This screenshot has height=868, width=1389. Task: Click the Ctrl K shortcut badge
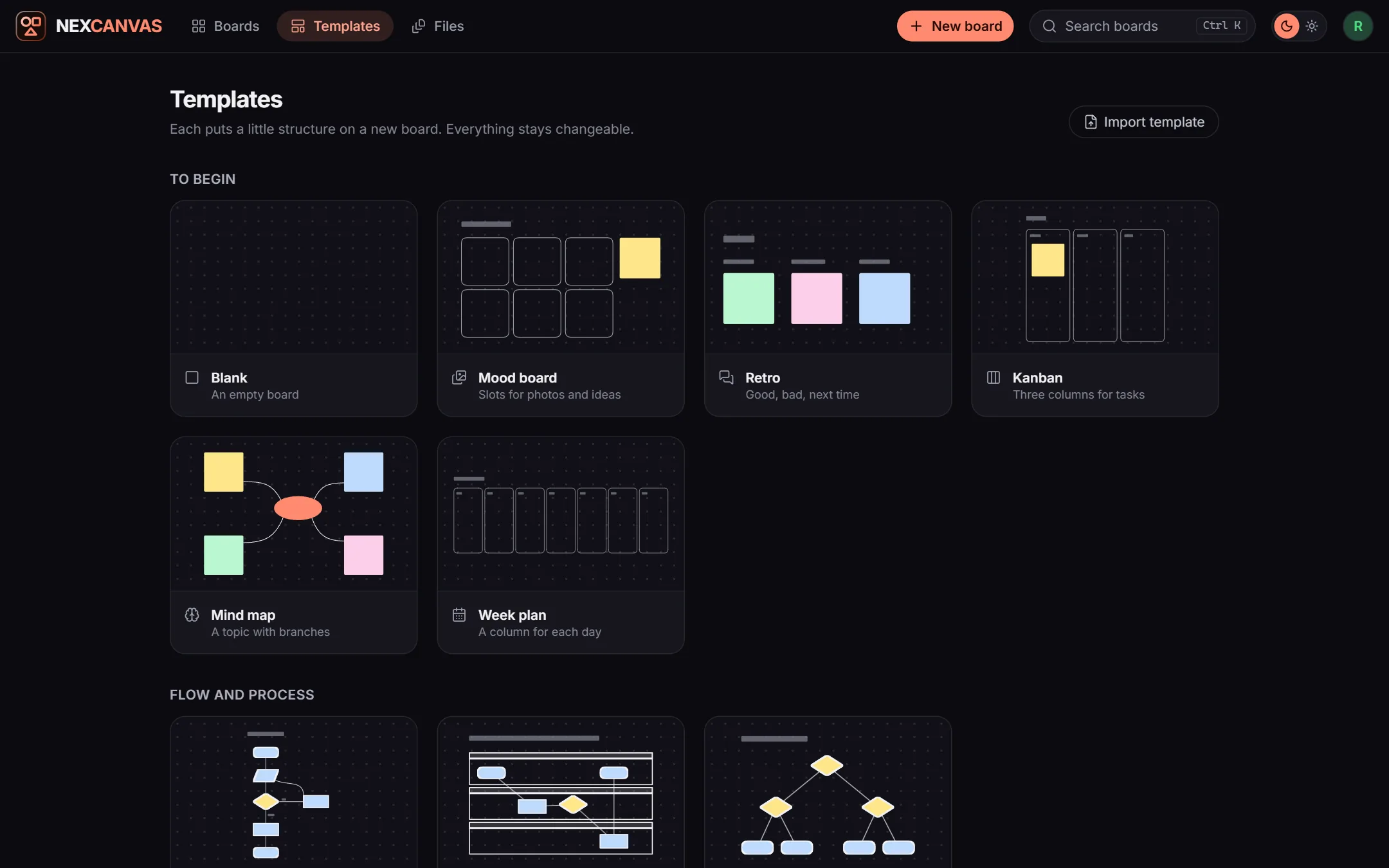[1222, 26]
